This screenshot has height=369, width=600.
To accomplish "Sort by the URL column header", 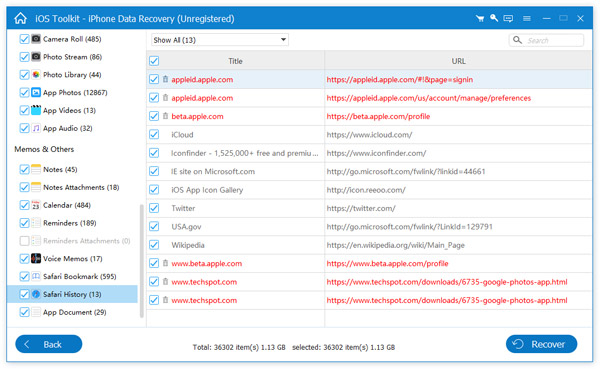I will pyautogui.click(x=458, y=61).
